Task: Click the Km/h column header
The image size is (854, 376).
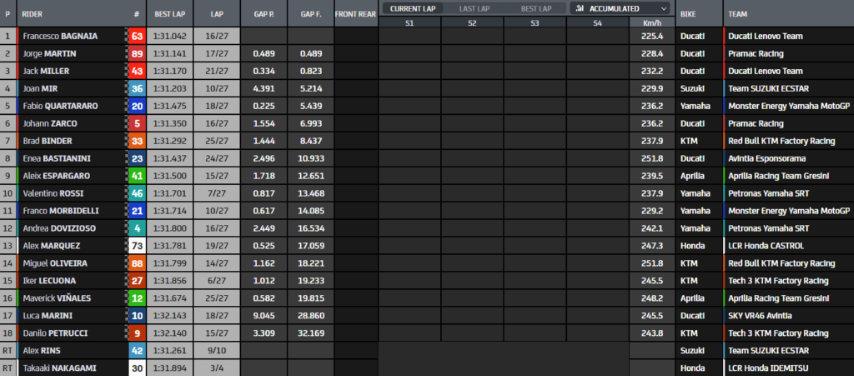Action: pos(652,23)
